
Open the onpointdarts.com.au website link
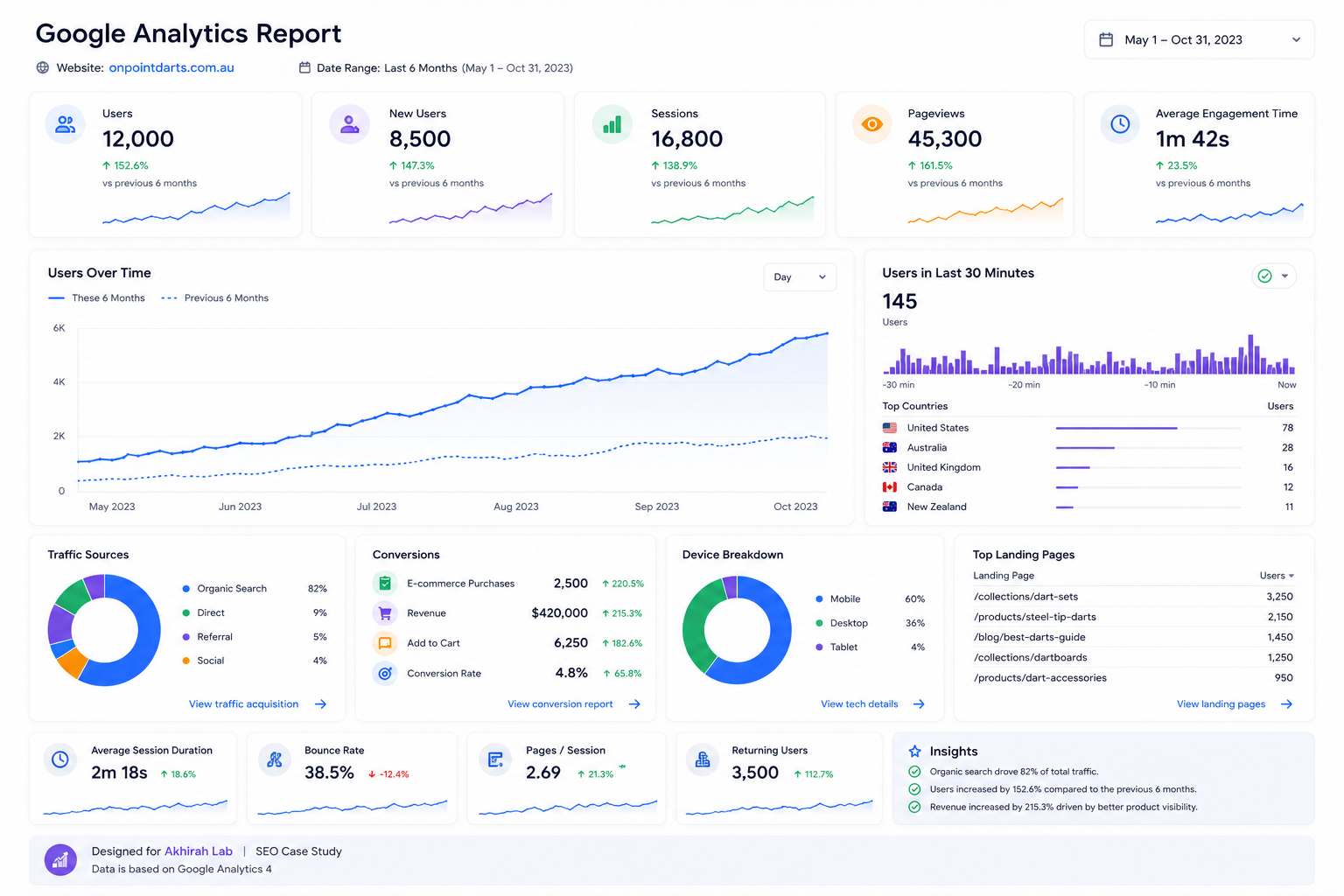(171, 67)
